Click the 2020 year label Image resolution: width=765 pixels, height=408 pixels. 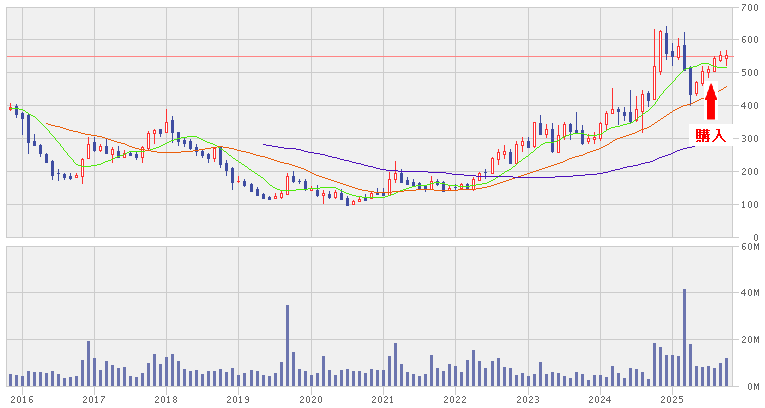click(311, 399)
